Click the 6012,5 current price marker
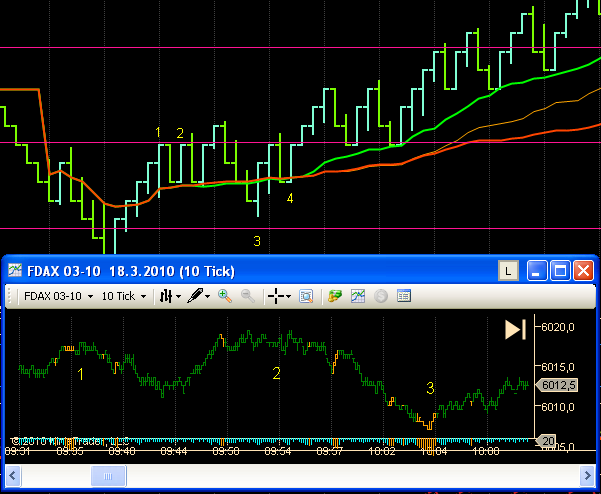This screenshot has width=601, height=494. tap(557, 385)
